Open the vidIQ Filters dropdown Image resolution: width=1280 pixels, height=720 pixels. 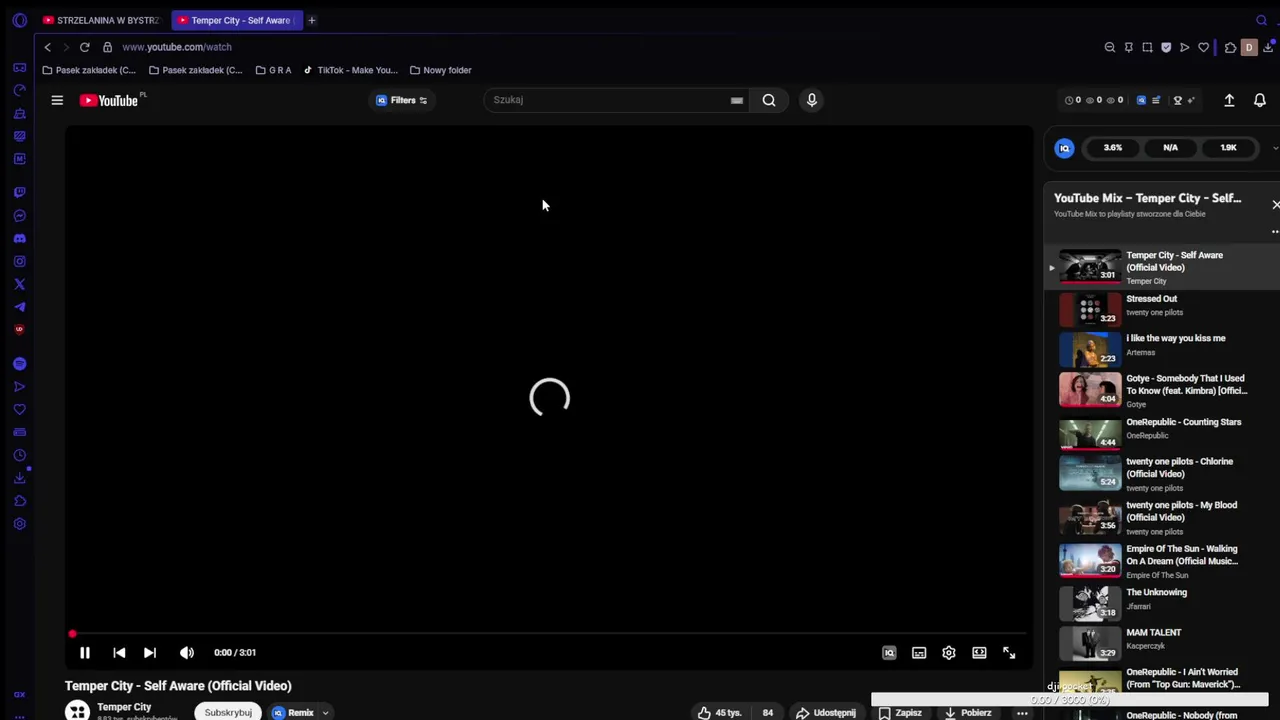(x=402, y=100)
